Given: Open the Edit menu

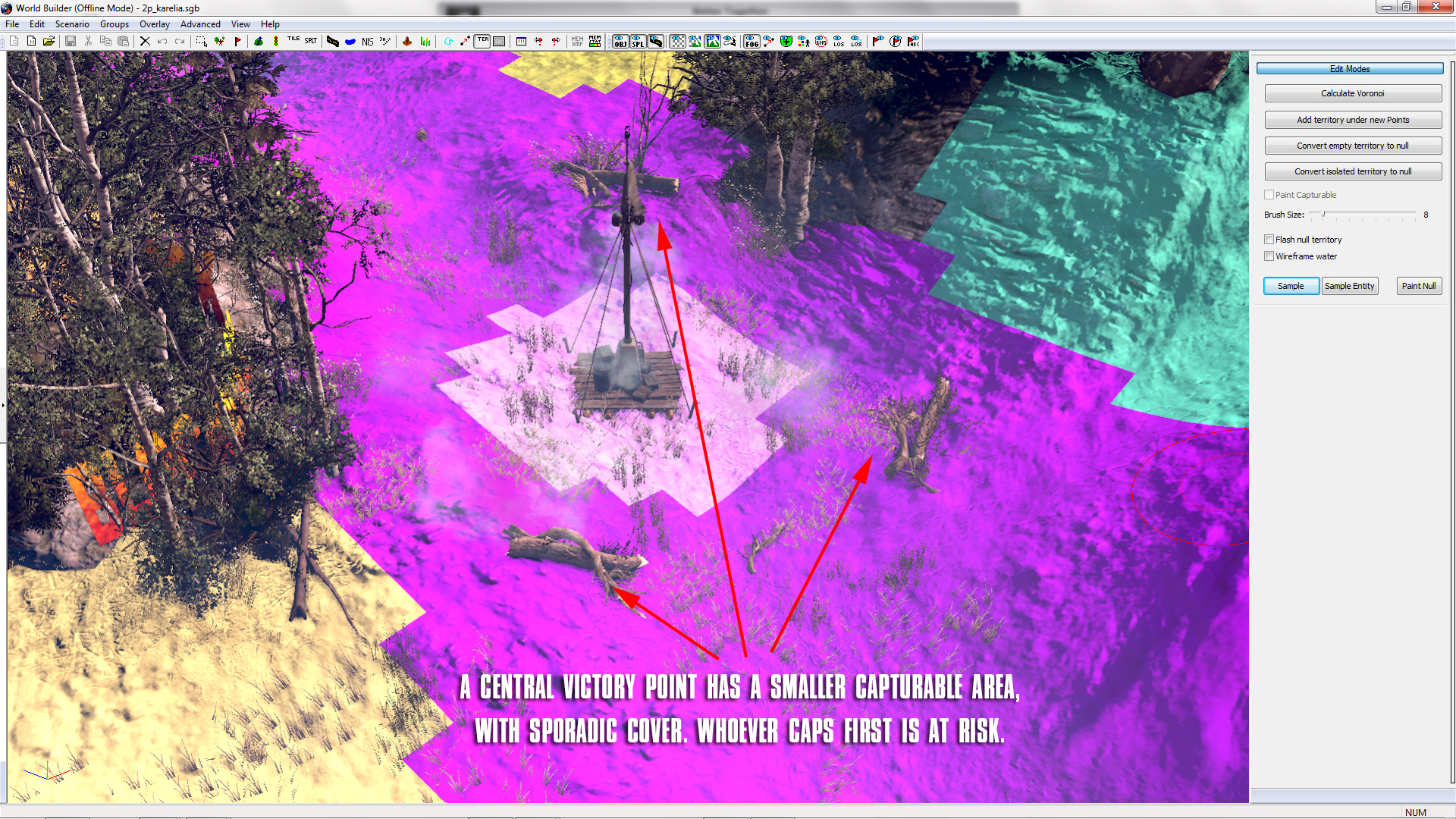Looking at the screenshot, I should pyautogui.click(x=37, y=24).
